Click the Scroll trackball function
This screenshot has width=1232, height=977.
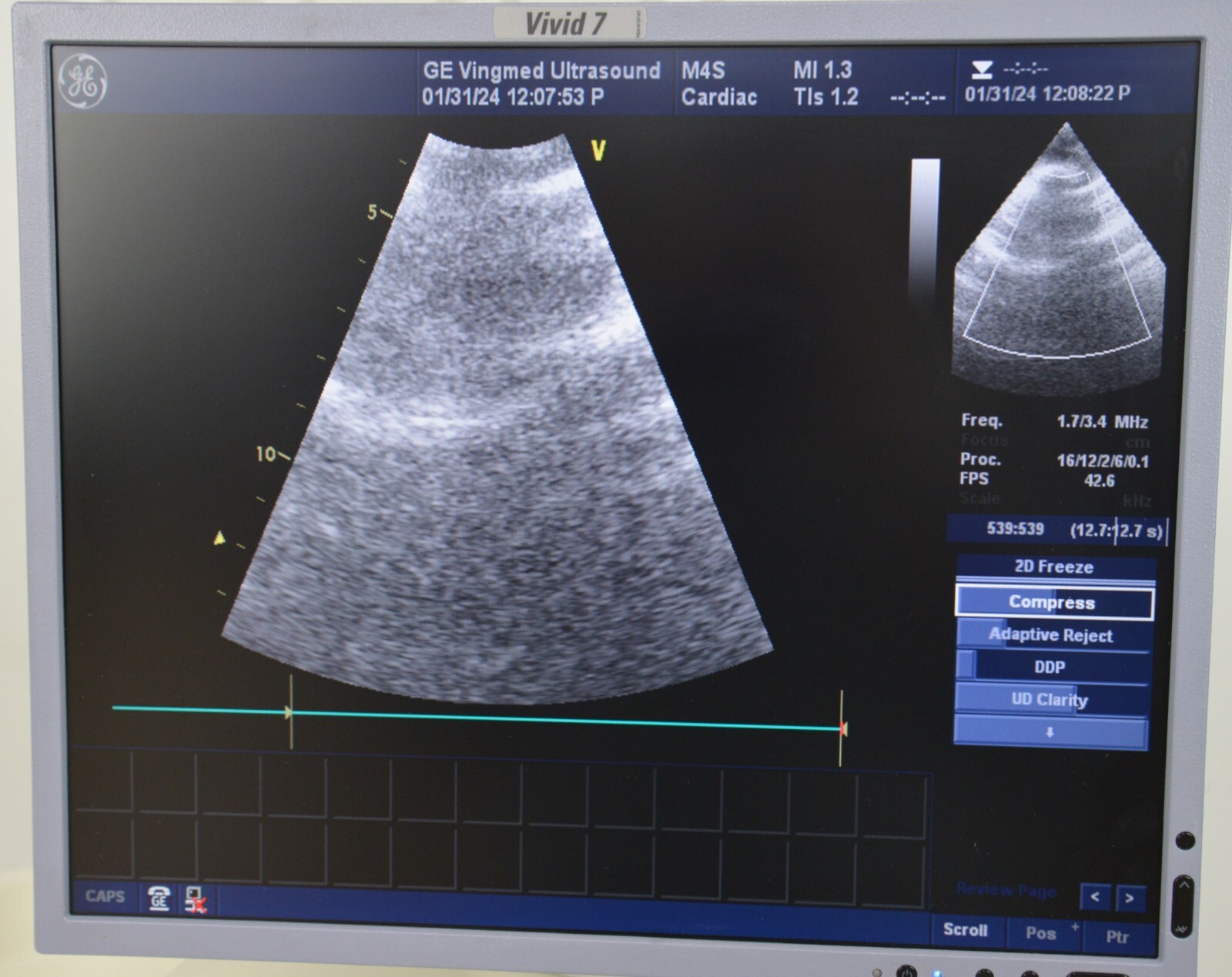point(966,930)
